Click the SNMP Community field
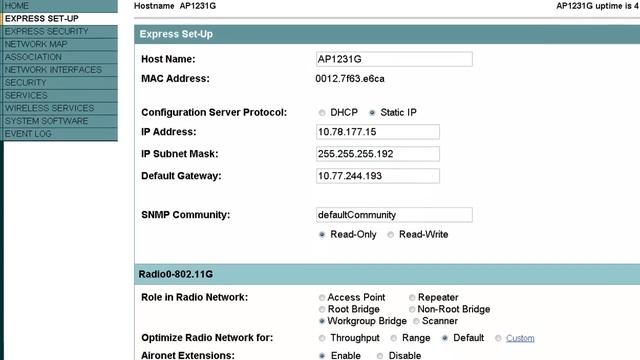Viewport: 640px width, 360px height. coord(394,215)
